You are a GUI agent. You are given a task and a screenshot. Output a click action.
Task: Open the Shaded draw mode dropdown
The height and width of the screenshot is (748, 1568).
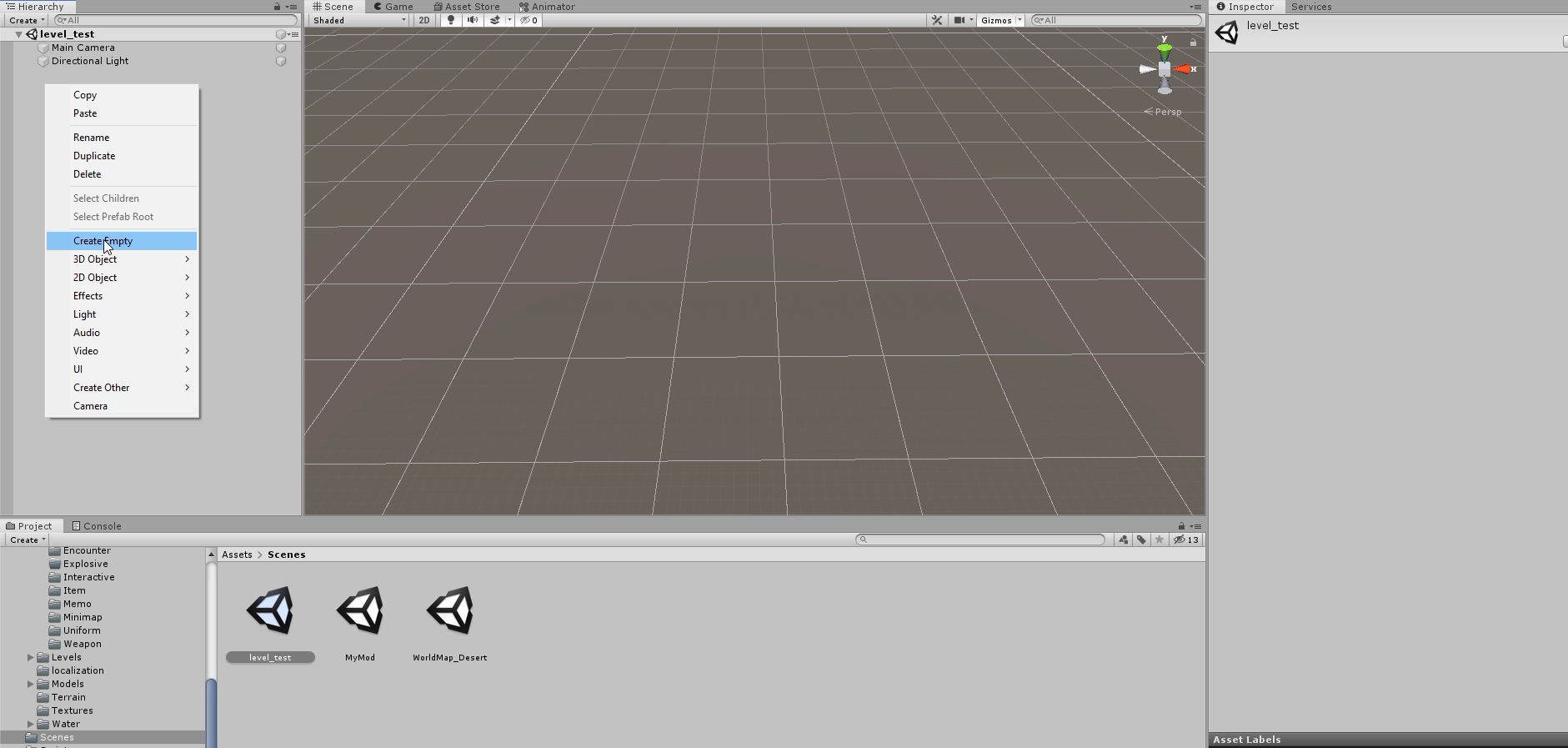coord(359,20)
